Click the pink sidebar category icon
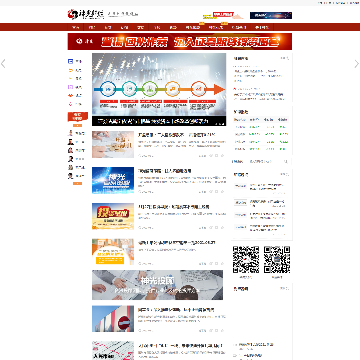The height and width of the screenshot is (360, 360). pos(70,104)
